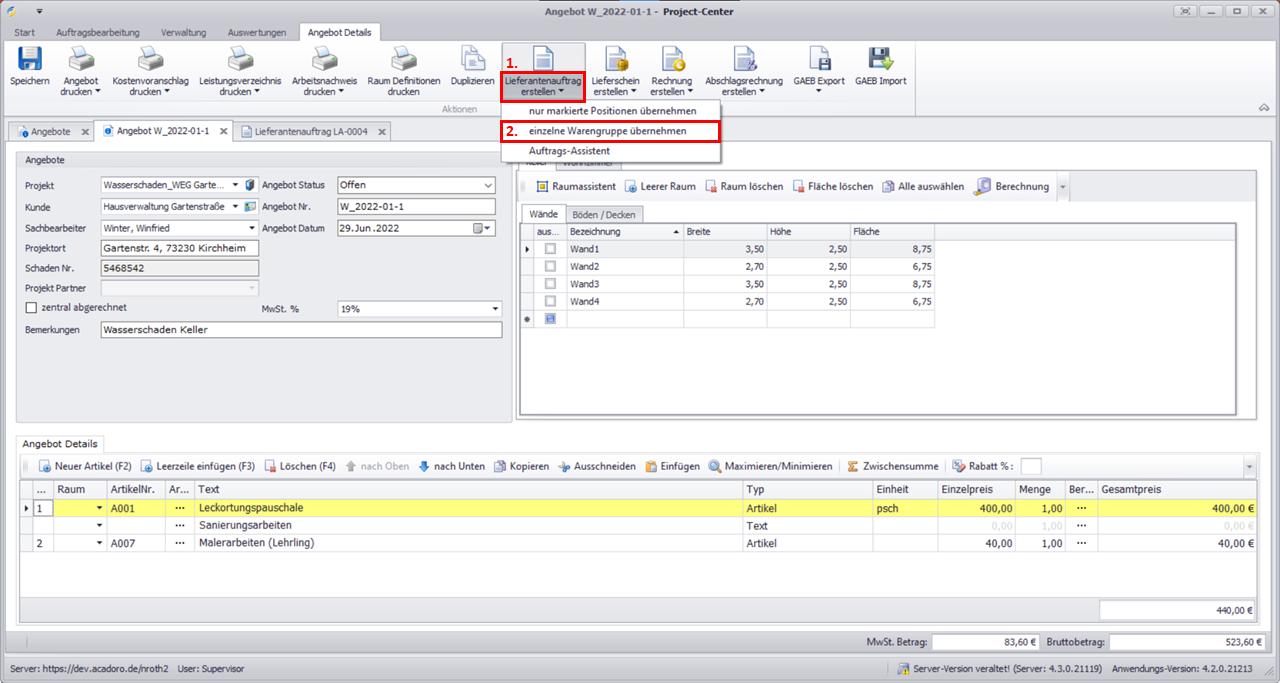Tick the checkbox for Wand1 row
Screen dimensions: 1280x683
coord(550,249)
